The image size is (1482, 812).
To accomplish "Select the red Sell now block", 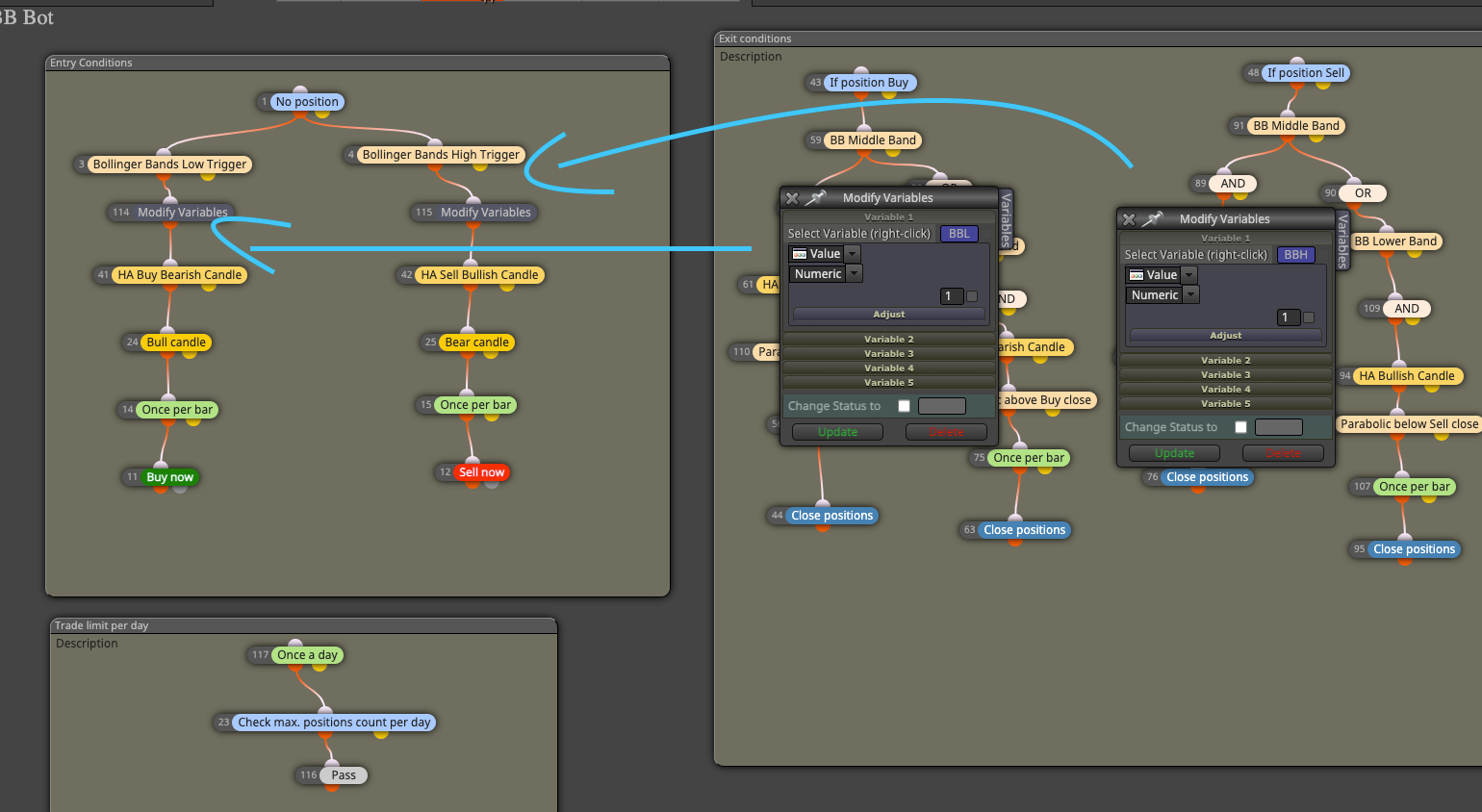I will pos(481,472).
